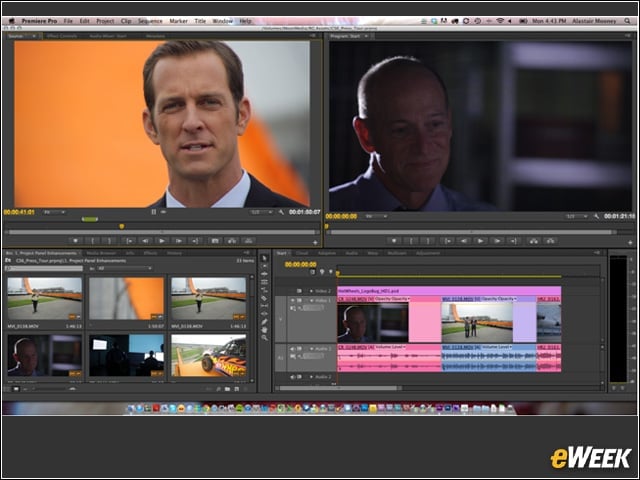
Task: Open Opacity dropdown on first video clip
Action: pos(392,299)
